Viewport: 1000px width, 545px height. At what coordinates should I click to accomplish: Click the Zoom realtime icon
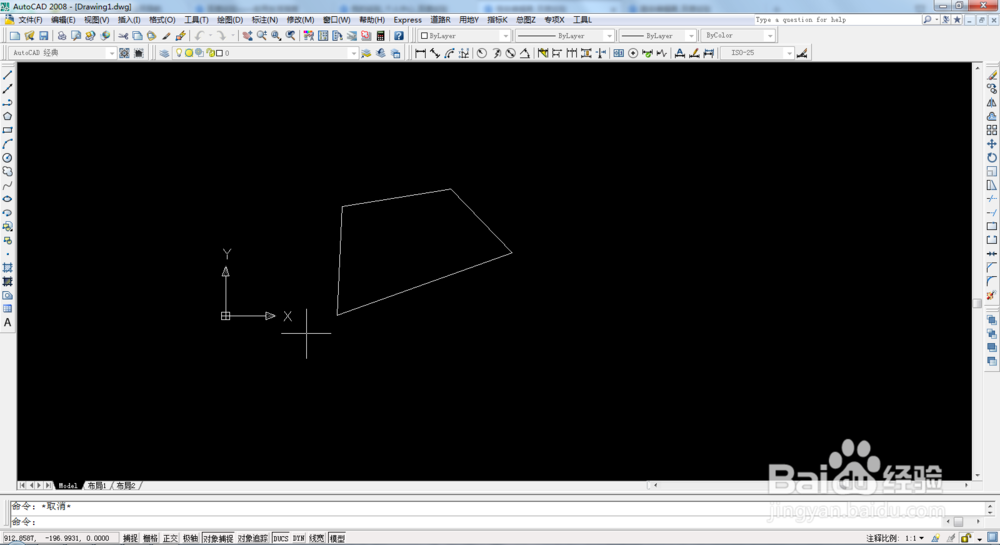pyautogui.click(x=262, y=36)
